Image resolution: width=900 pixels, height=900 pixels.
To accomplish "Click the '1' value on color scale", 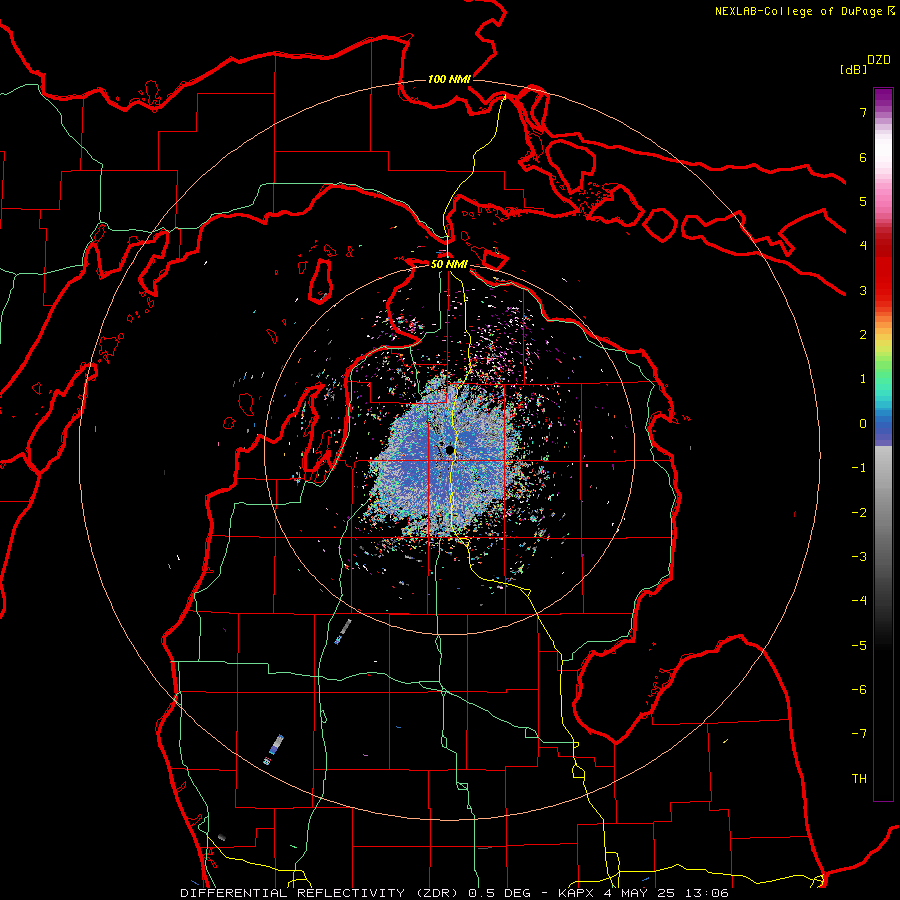I will click(x=863, y=379).
